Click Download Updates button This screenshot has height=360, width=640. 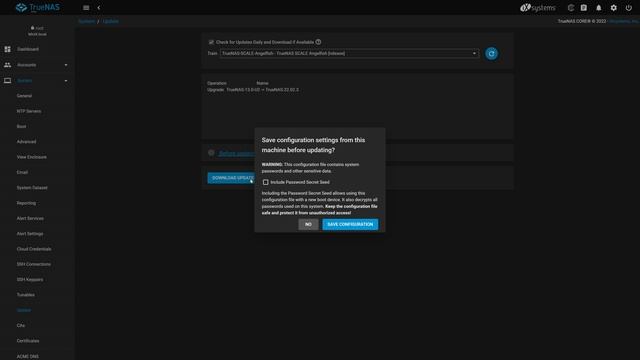(231, 178)
